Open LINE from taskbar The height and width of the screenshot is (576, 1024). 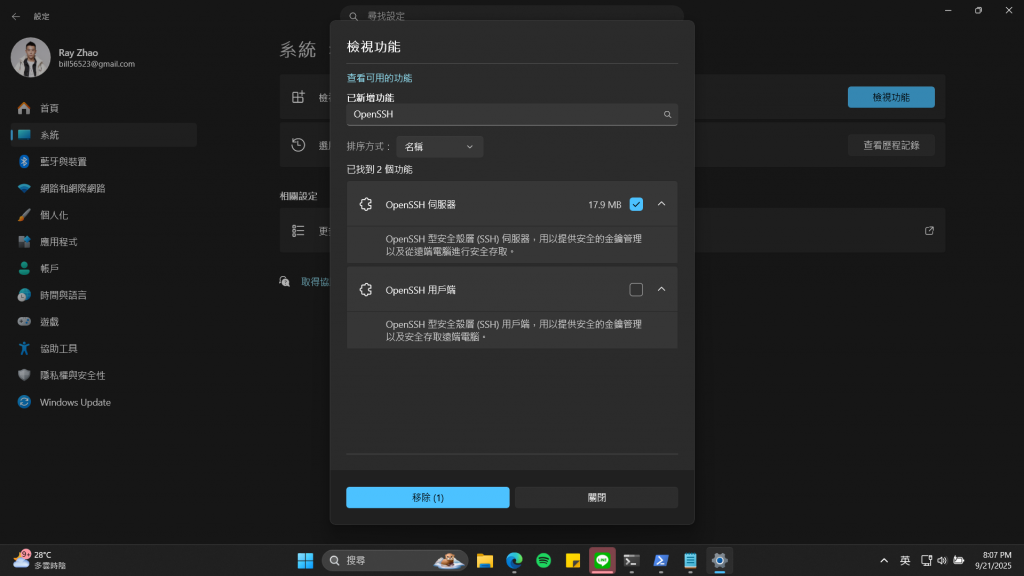pyautogui.click(x=602, y=560)
